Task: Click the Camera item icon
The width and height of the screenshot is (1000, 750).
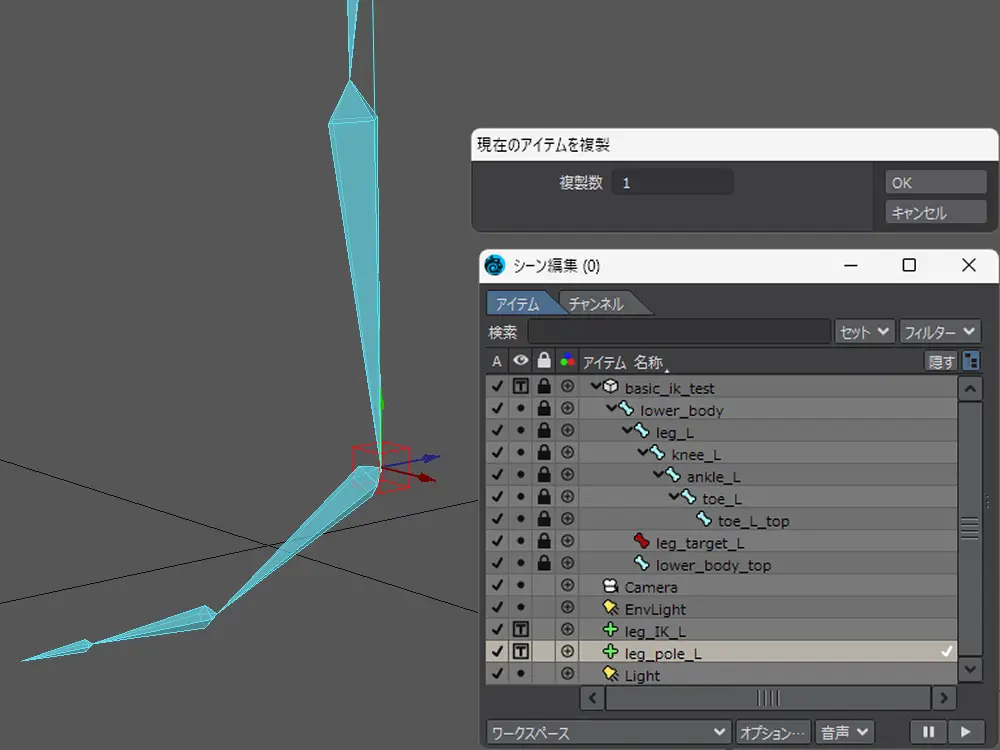Action: coord(610,587)
